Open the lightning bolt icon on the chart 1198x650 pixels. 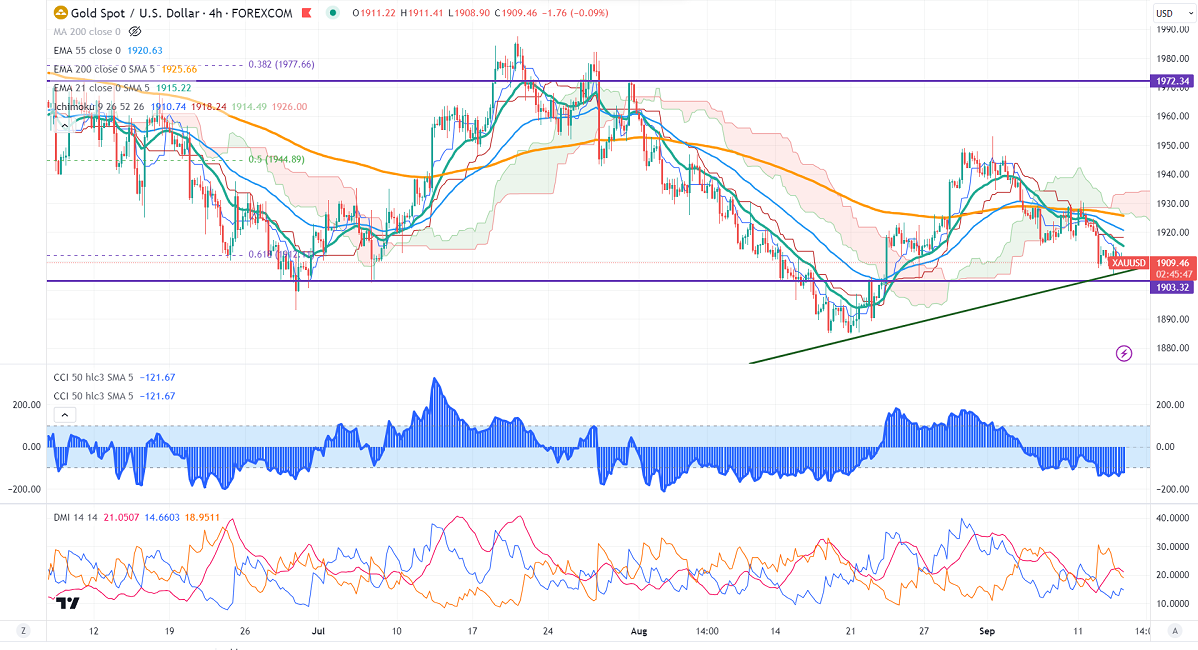click(1123, 353)
